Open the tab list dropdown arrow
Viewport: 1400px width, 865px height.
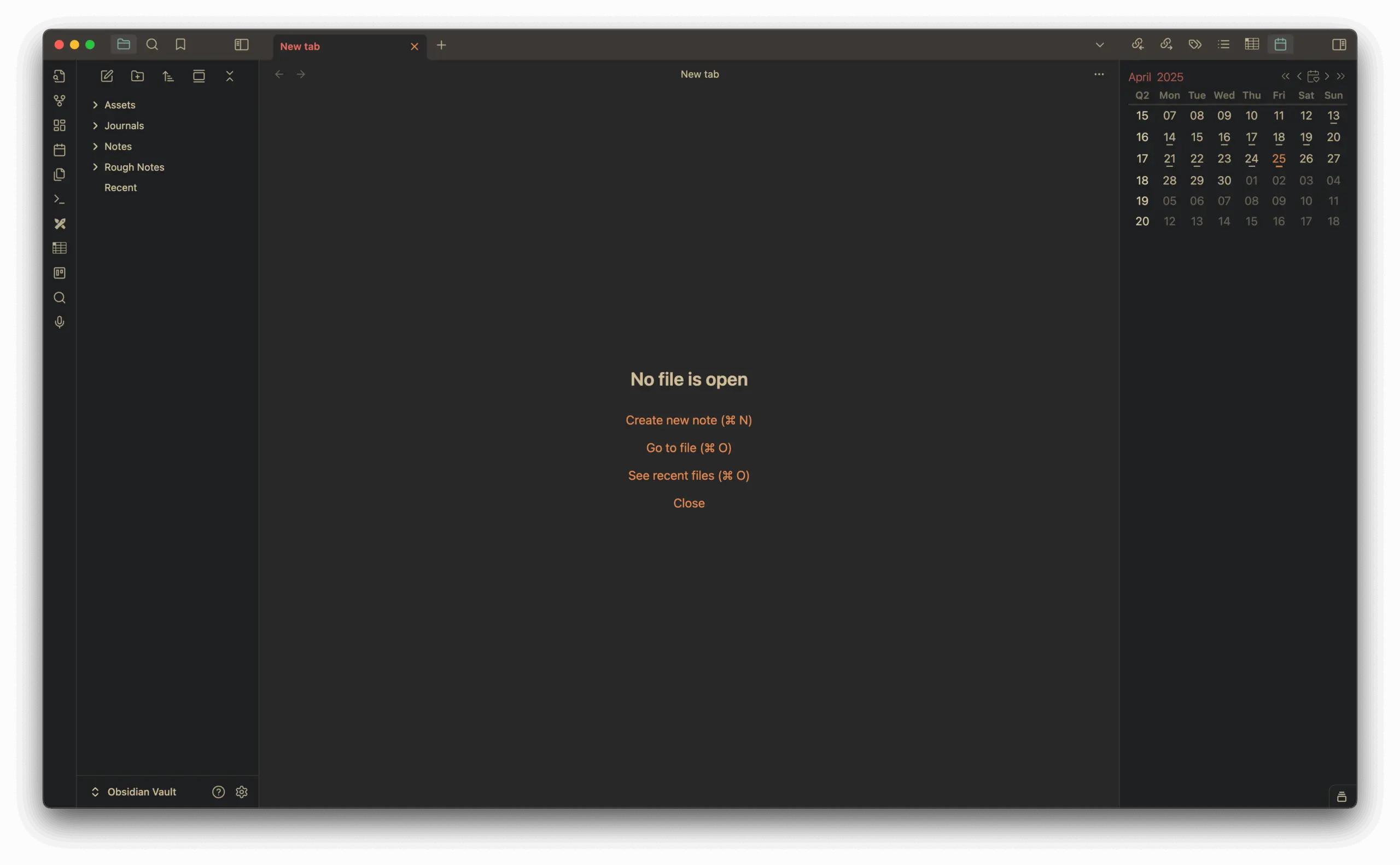[1099, 45]
